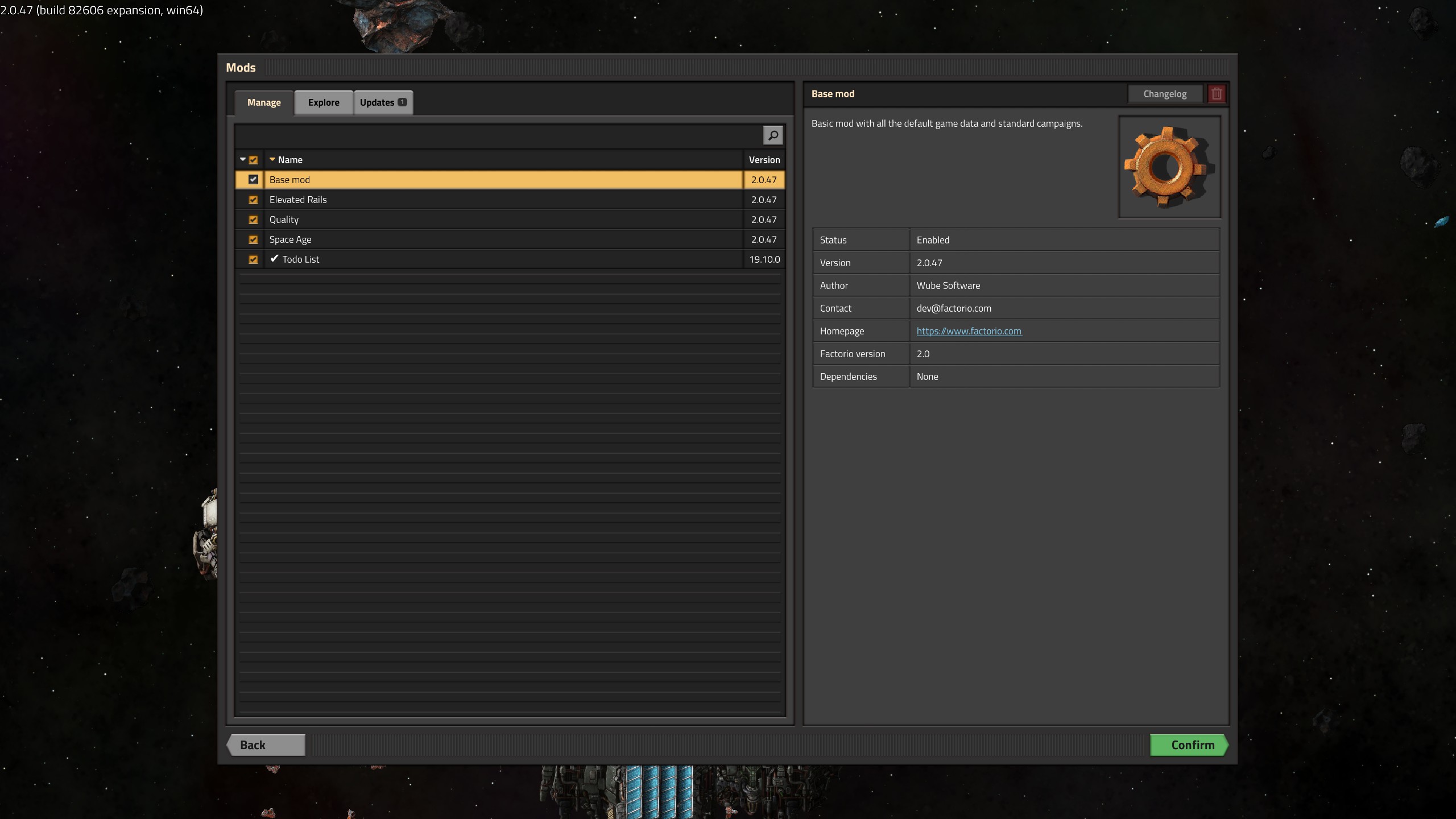The image size is (1456, 819).
Task: Open the Updates tab
Action: click(x=377, y=102)
